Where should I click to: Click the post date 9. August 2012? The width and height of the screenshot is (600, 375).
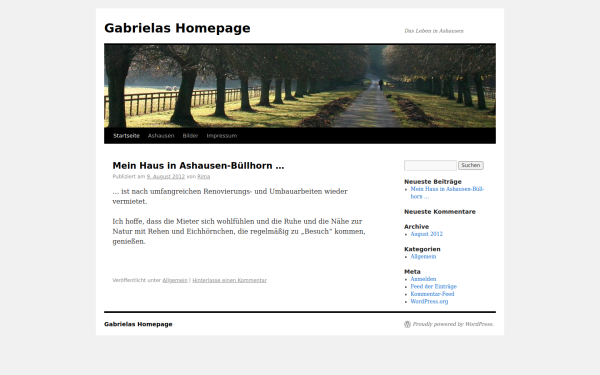(166, 176)
